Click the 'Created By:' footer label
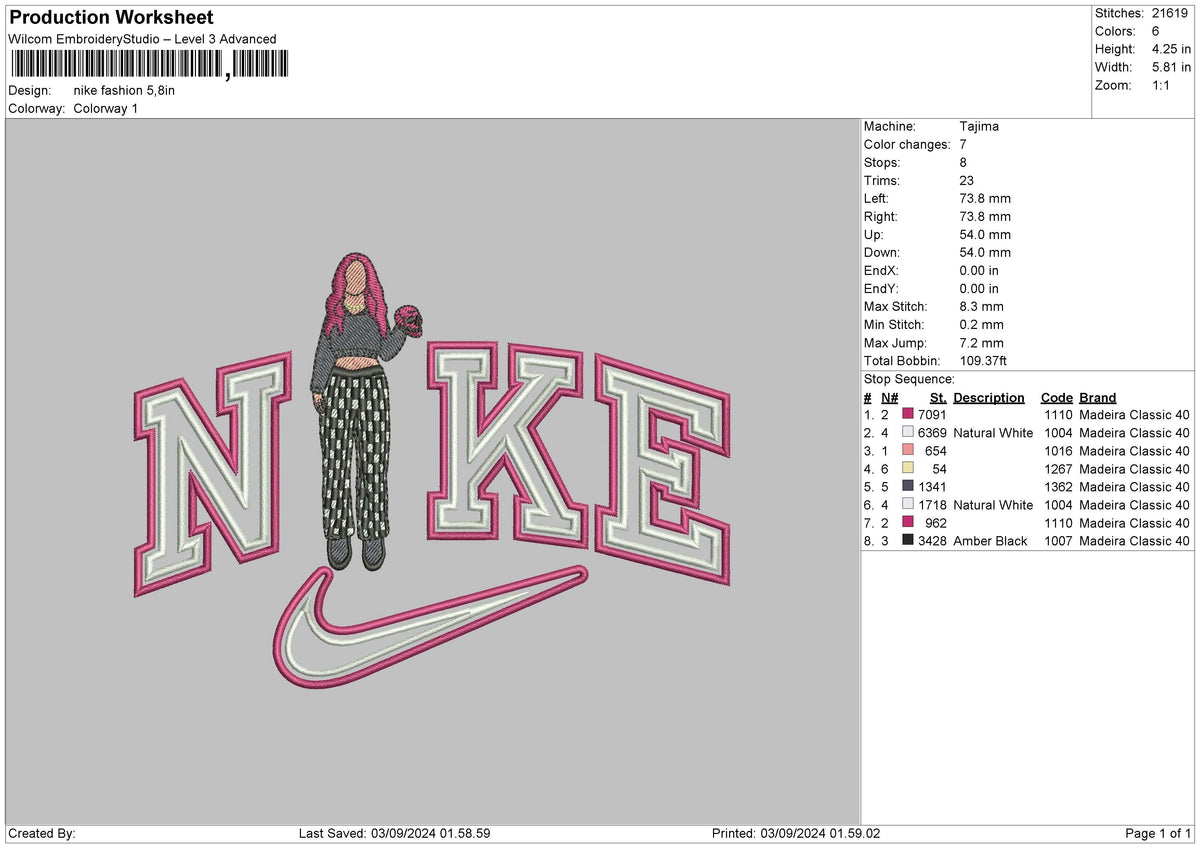 pyautogui.click(x=42, y=834)
